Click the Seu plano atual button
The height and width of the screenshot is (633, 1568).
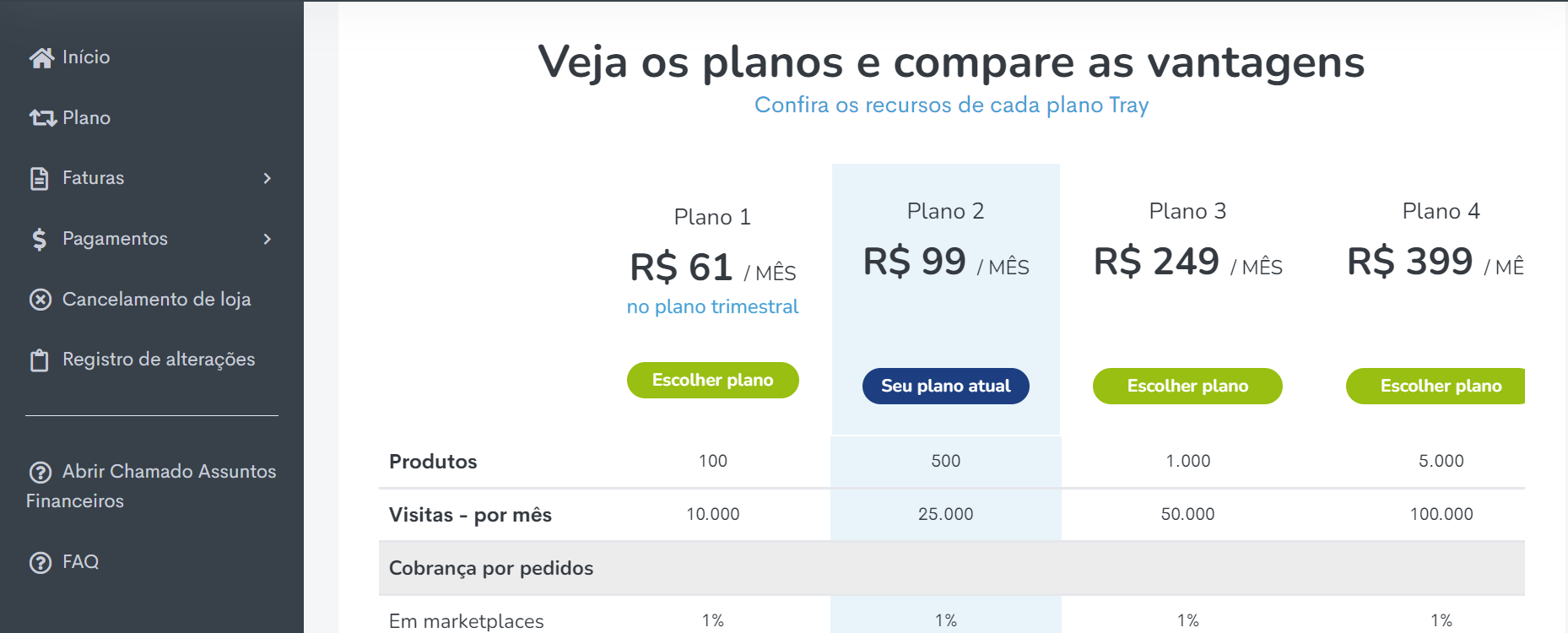pyautogui.click(x=946, y=386)
